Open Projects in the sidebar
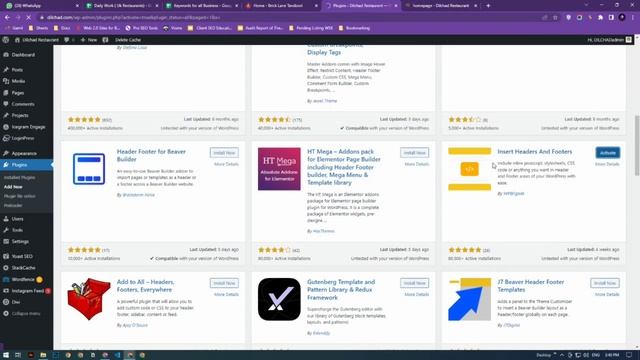The width and height of the screenshot is (640, 360). tap(20, 116)
